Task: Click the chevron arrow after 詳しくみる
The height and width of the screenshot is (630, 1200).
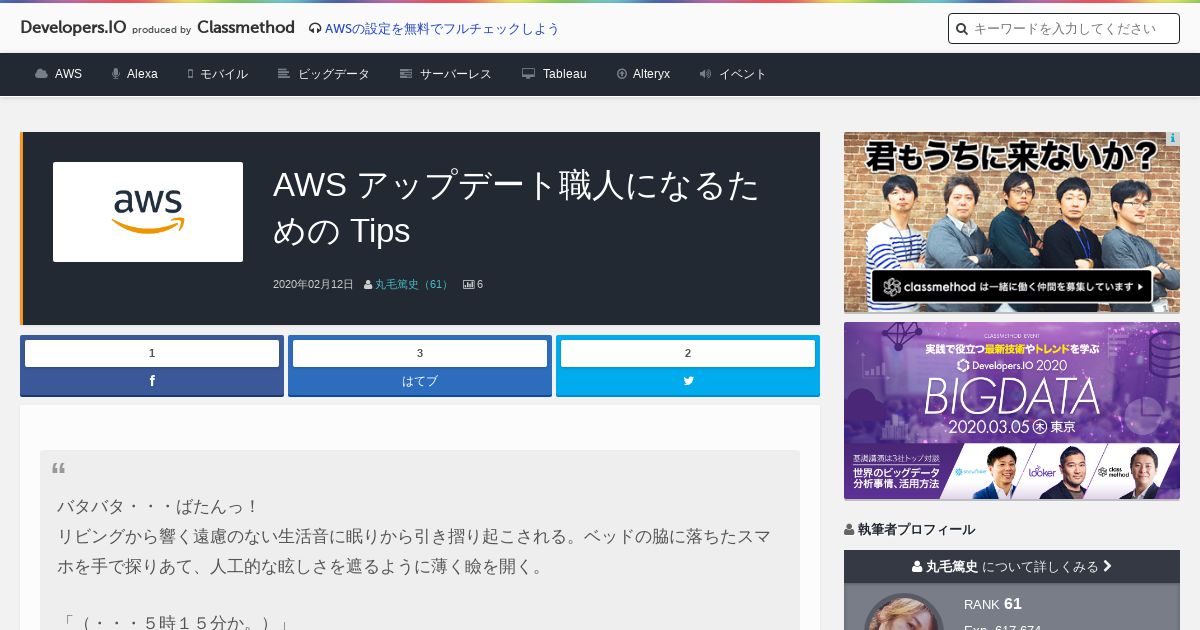Action: coord(1107,566)
